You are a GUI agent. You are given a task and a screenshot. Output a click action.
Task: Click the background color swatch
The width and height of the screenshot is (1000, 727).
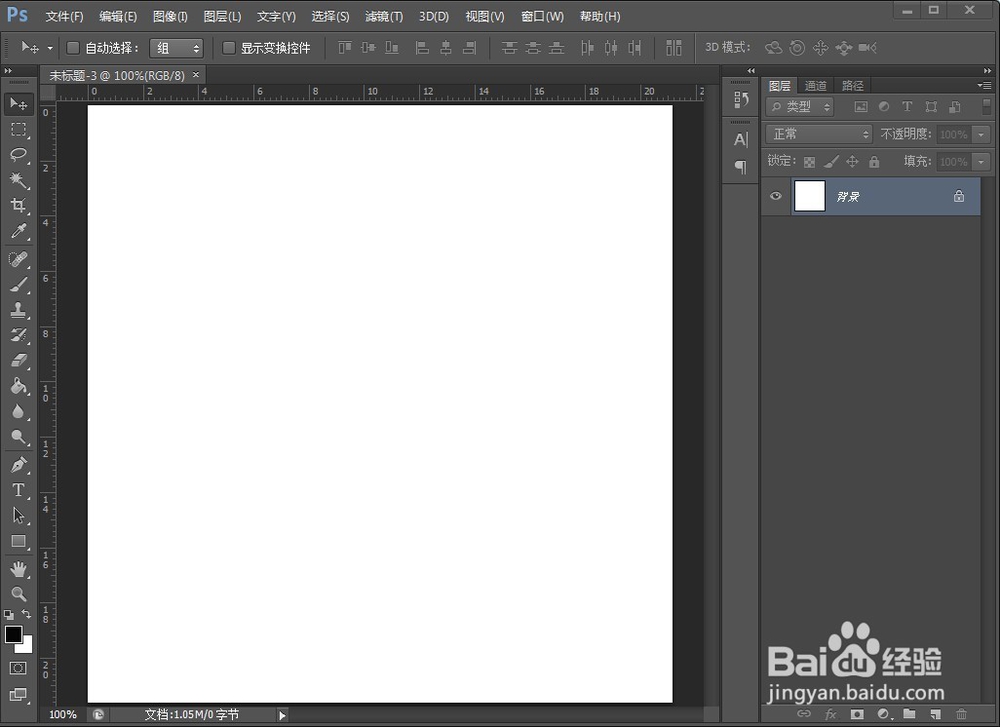click(x=26, y=647)
